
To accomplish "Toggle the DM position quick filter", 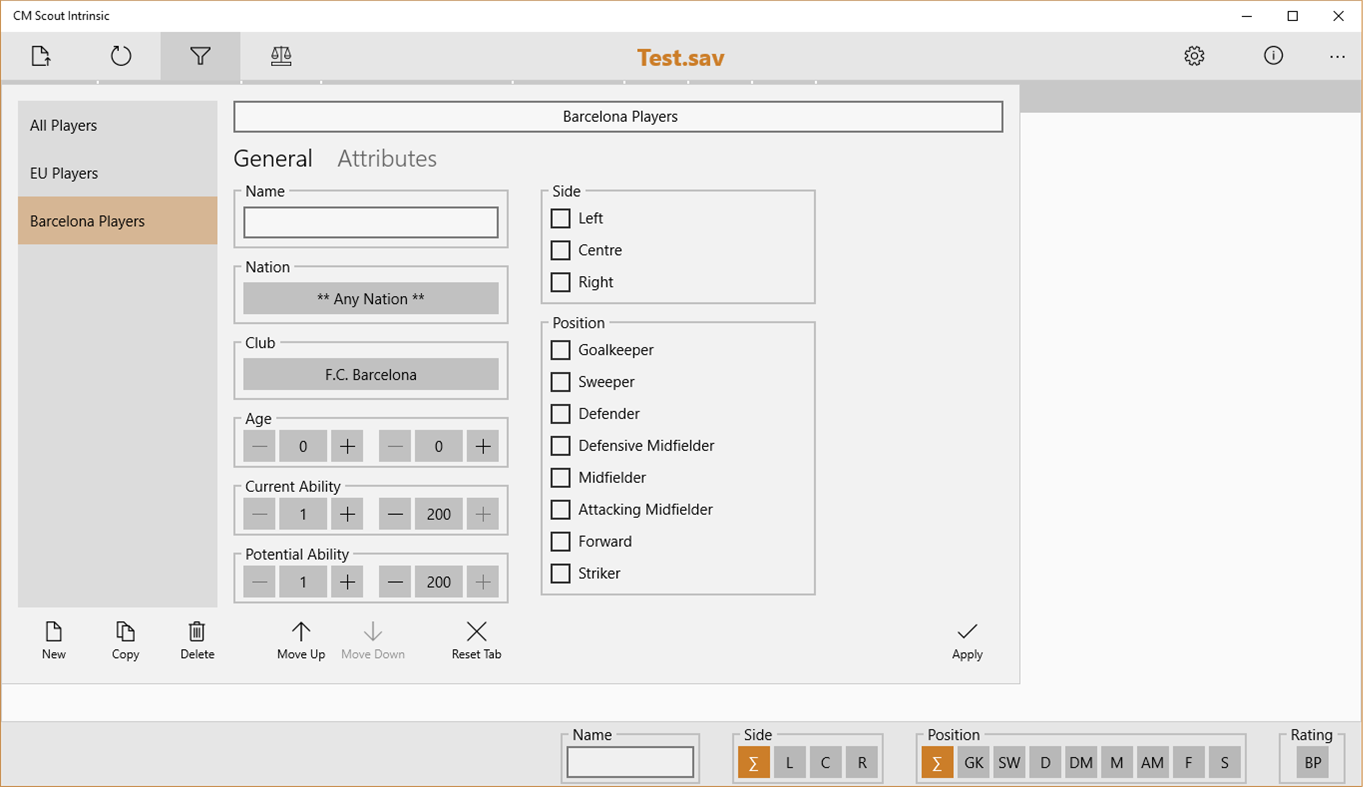I will (x=1081, y=763).
